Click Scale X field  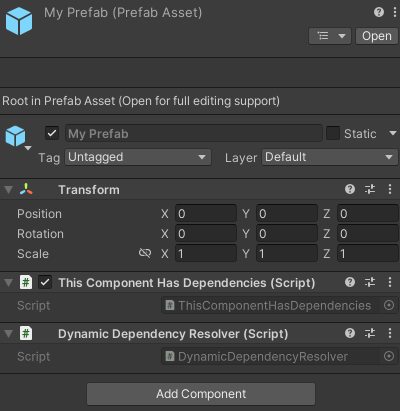[206, 253]
